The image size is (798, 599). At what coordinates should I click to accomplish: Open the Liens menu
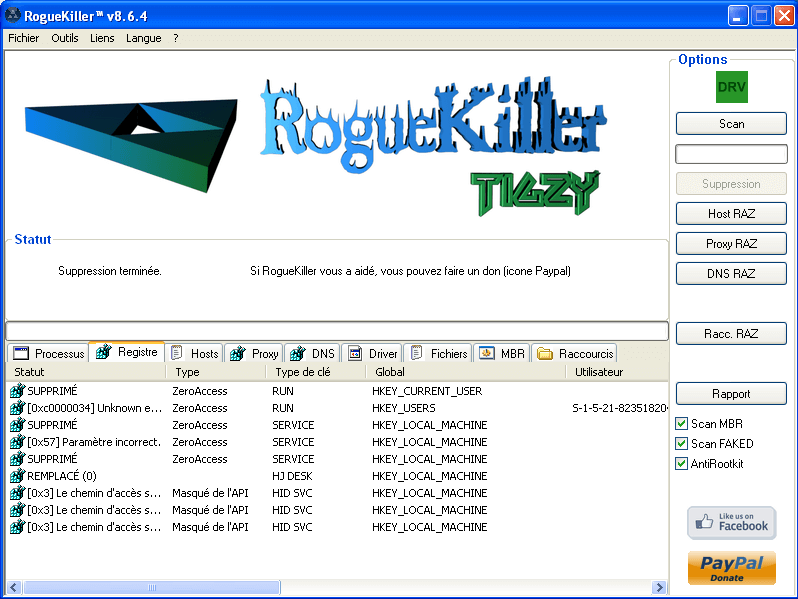point(102,38)
